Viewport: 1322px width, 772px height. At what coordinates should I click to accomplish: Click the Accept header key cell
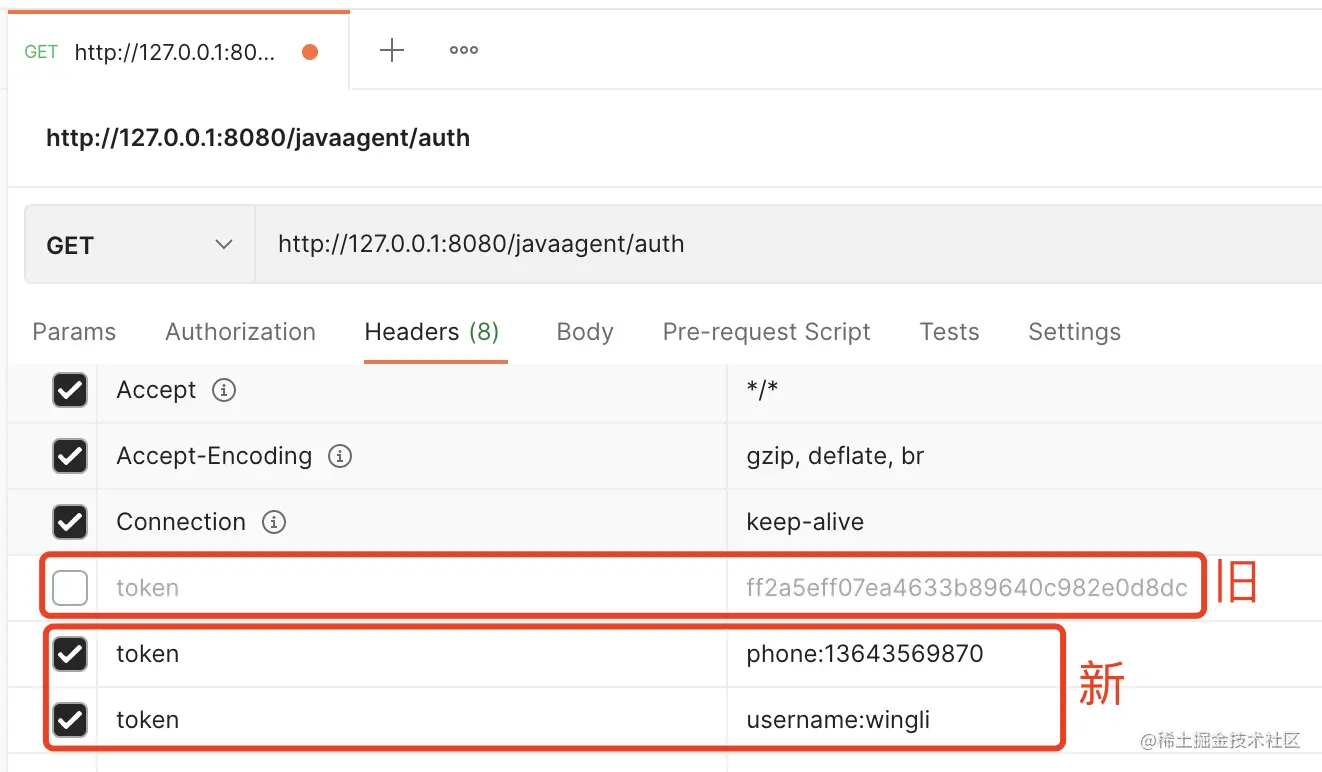point(411,390)
